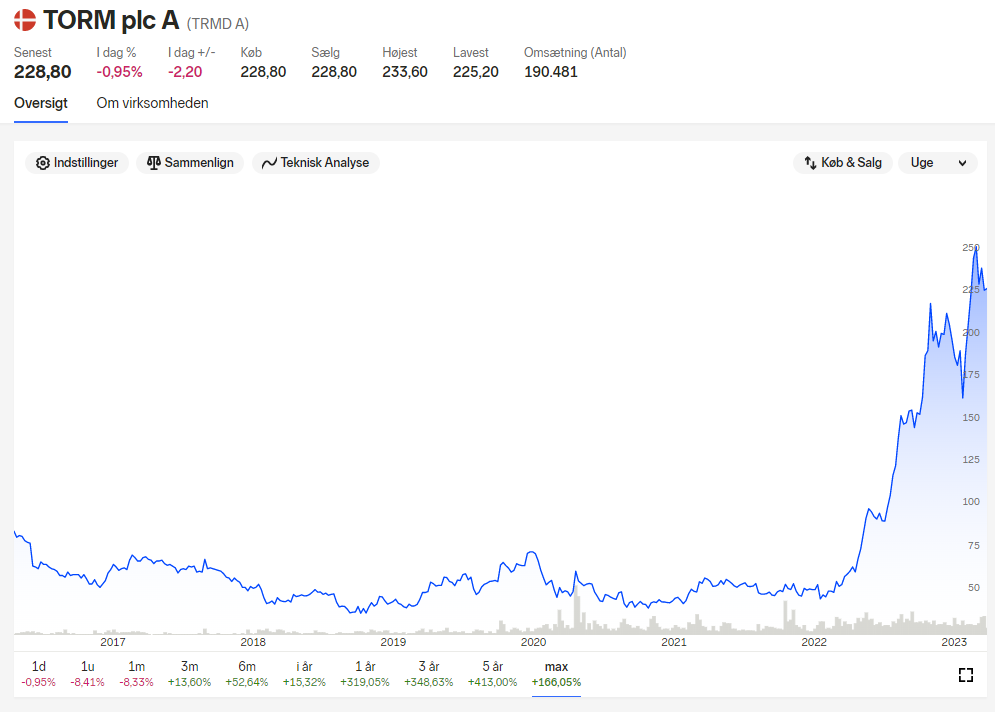Click the 50 price axis label
995x712 pixels.
973,588
